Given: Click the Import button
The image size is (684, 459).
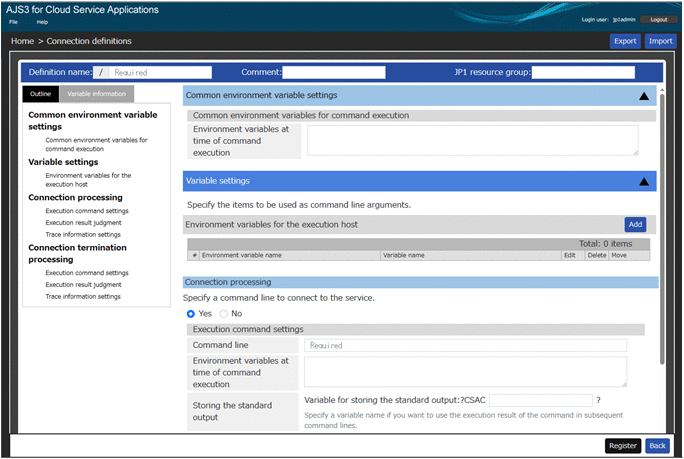Looking at the screenshot, I should (x=659, y=41).
